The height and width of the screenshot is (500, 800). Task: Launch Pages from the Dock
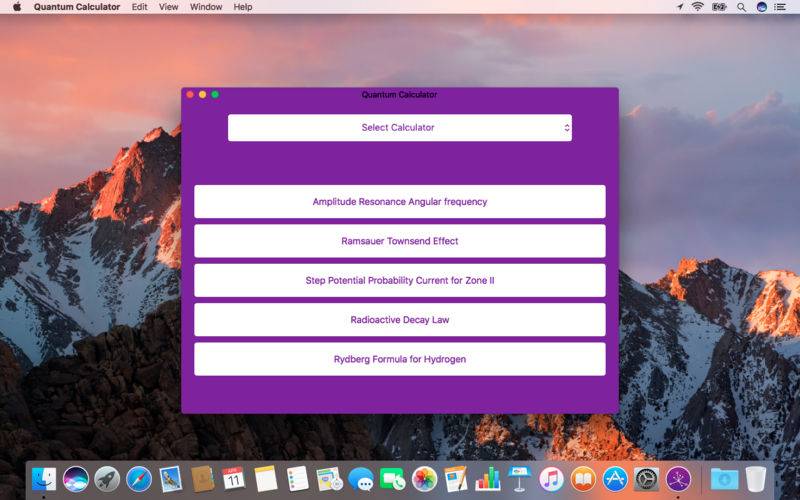[456, 479]
